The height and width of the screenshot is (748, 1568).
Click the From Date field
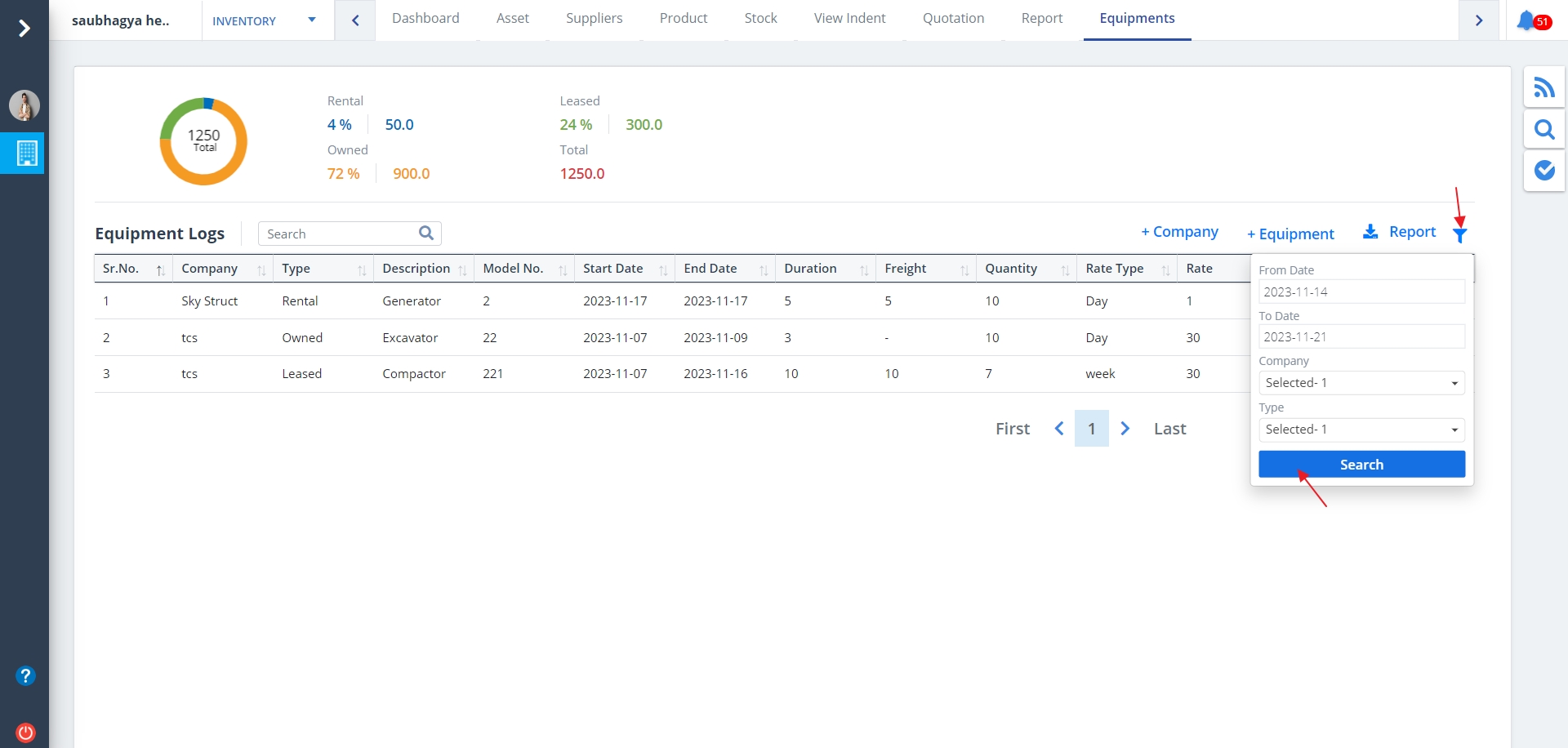[x=1361, y=292]
